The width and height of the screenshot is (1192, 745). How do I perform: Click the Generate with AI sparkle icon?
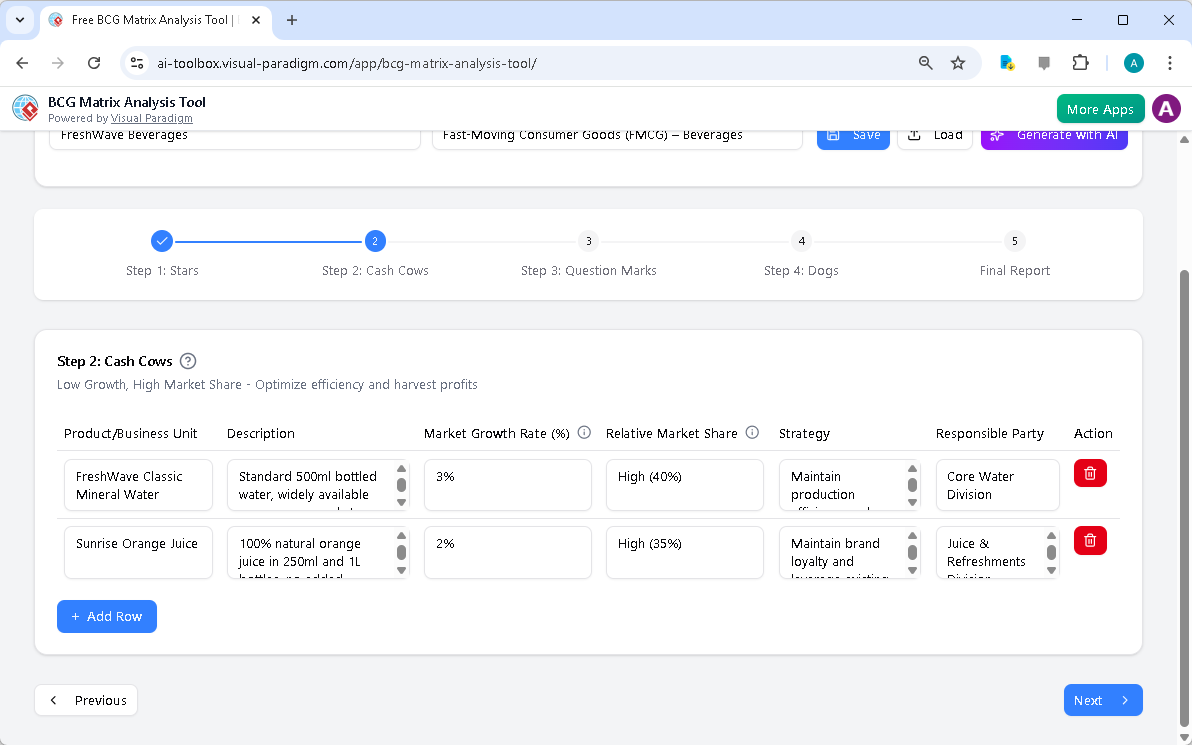pyautogui.click(x=995, y=134)
